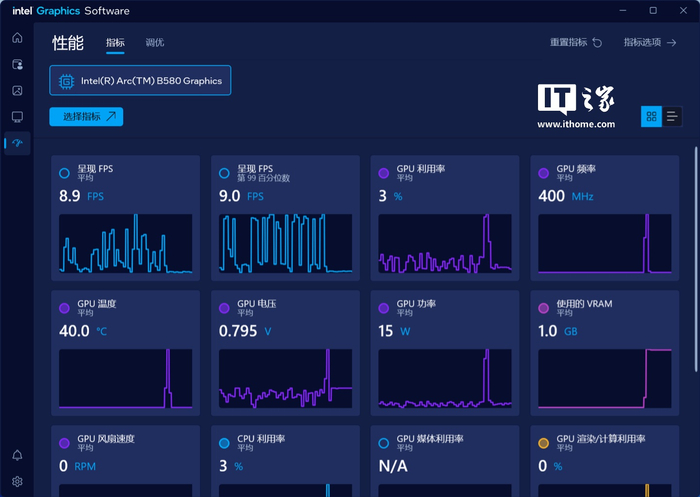Click the vertical scrollbar on the right
Image resolution: width=700 pixels, height=497 pixels.
[696, 250]
